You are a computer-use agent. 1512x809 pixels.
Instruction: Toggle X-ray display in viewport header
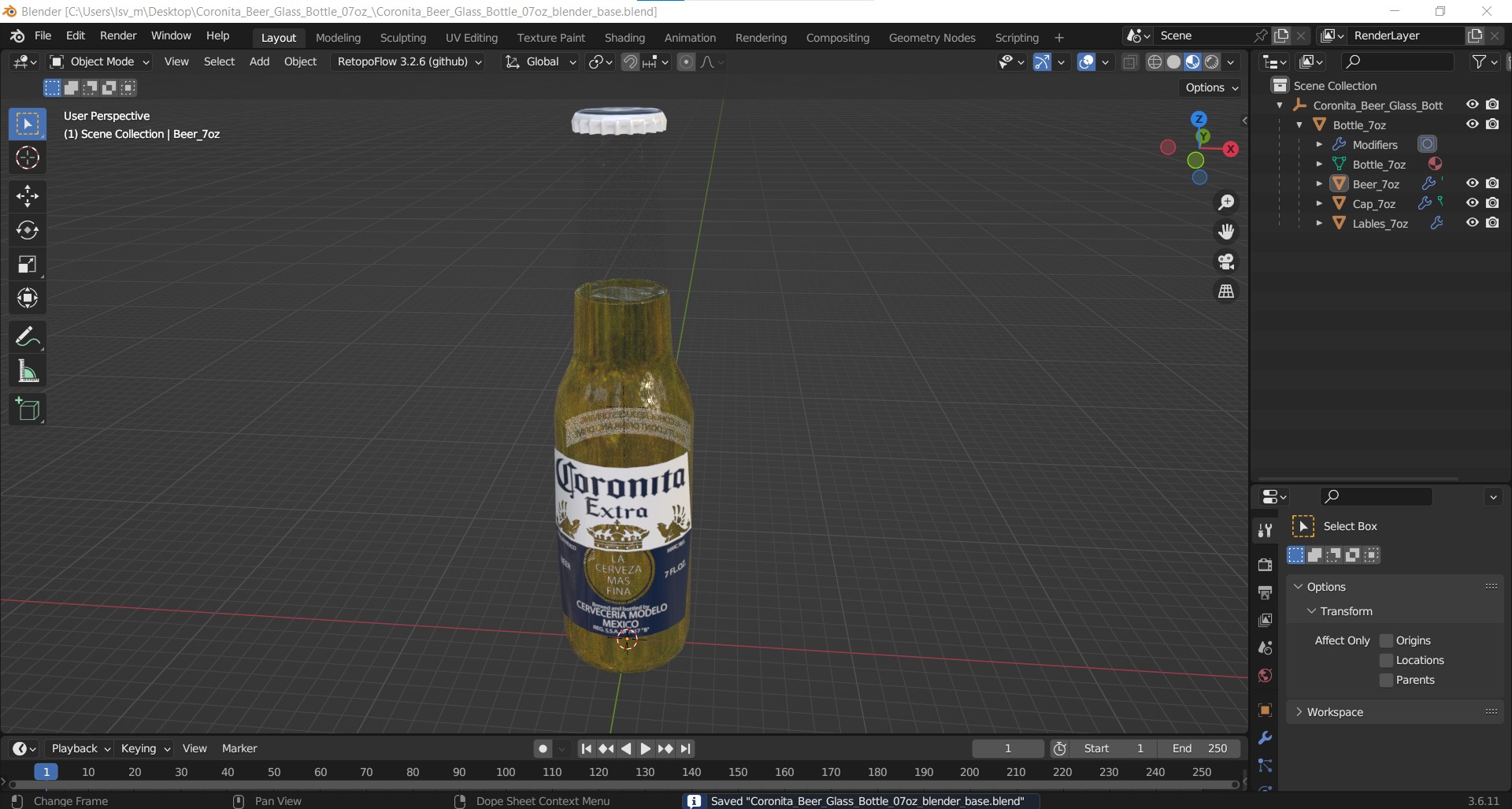point(1130,62)
